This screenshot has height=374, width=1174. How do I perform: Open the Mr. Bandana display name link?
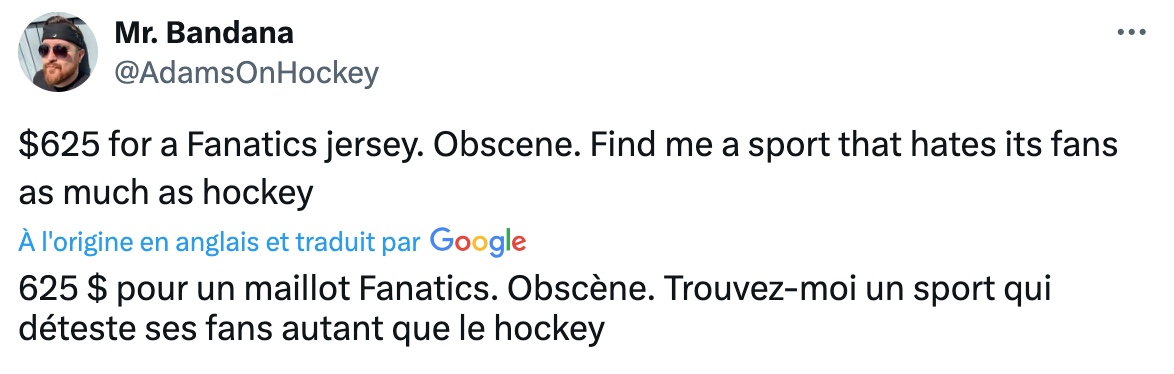(x=204, y=32)
